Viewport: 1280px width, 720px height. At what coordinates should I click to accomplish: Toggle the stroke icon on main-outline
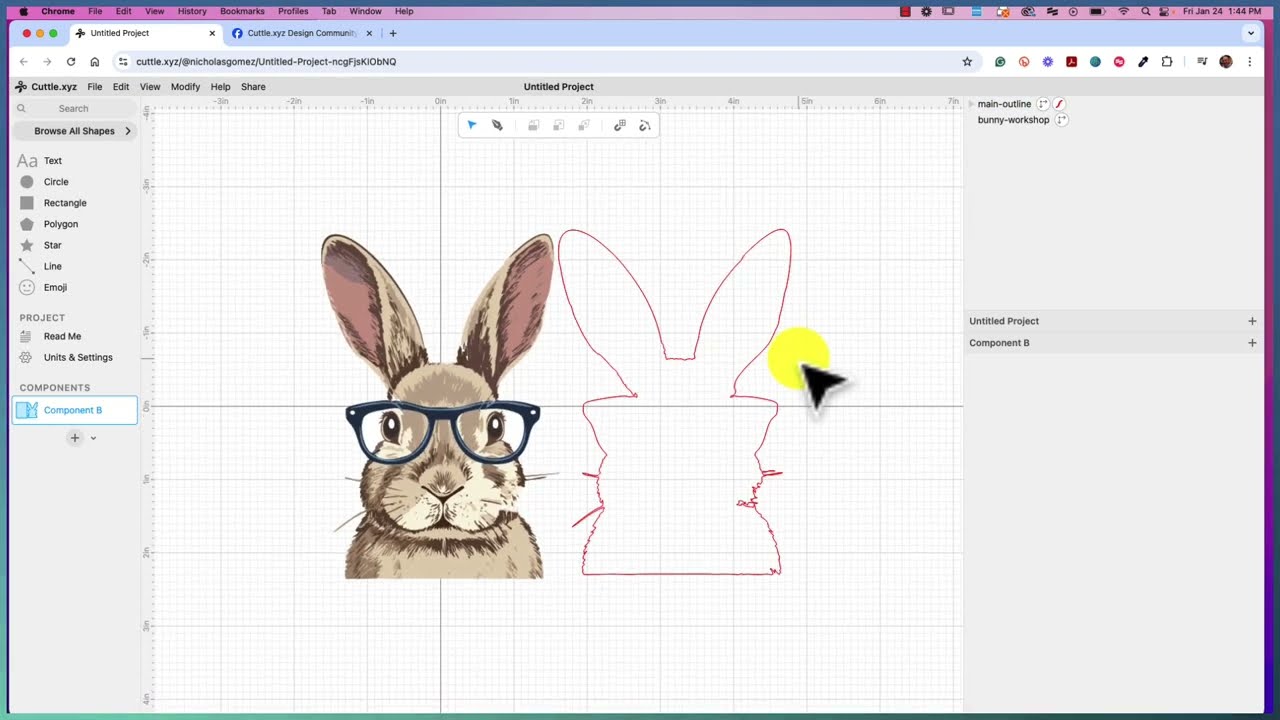click(1059, 104)
